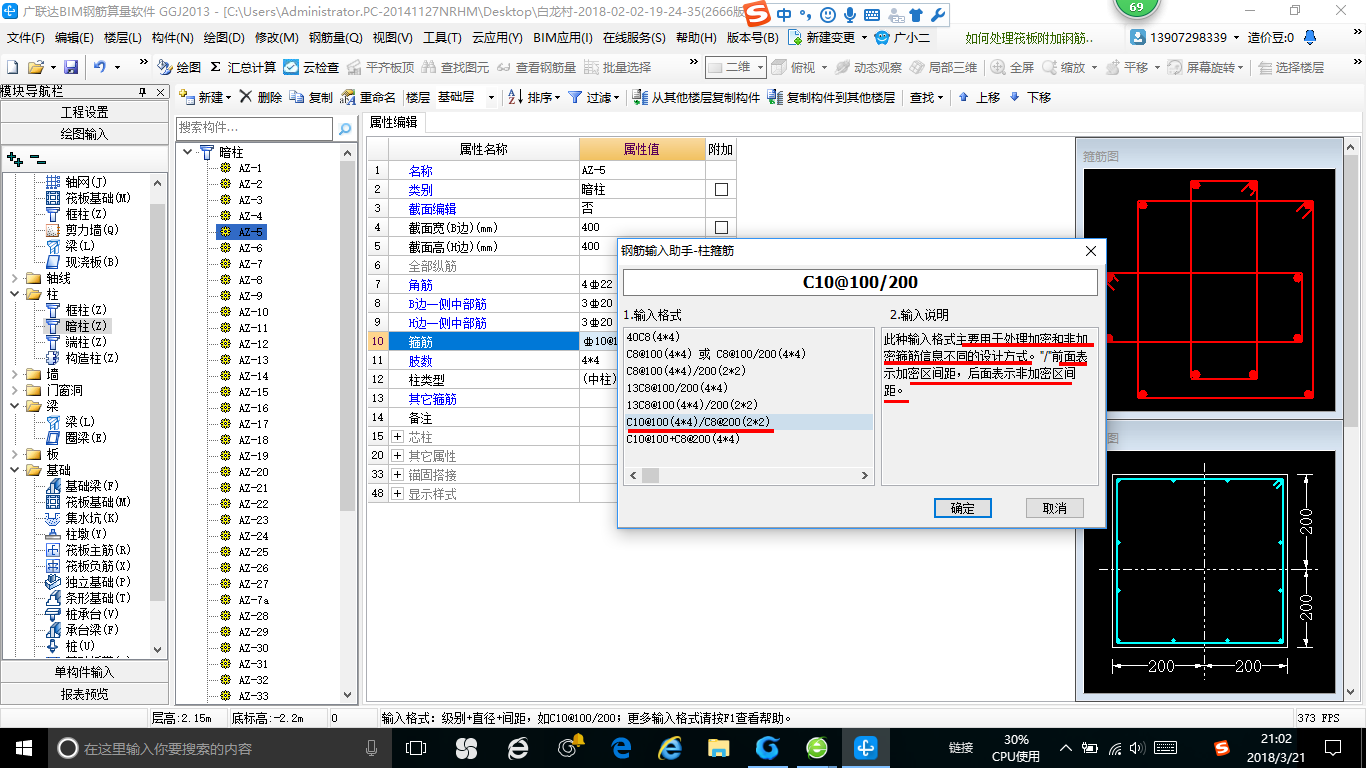Click the 确定 button in dialog

962,508
